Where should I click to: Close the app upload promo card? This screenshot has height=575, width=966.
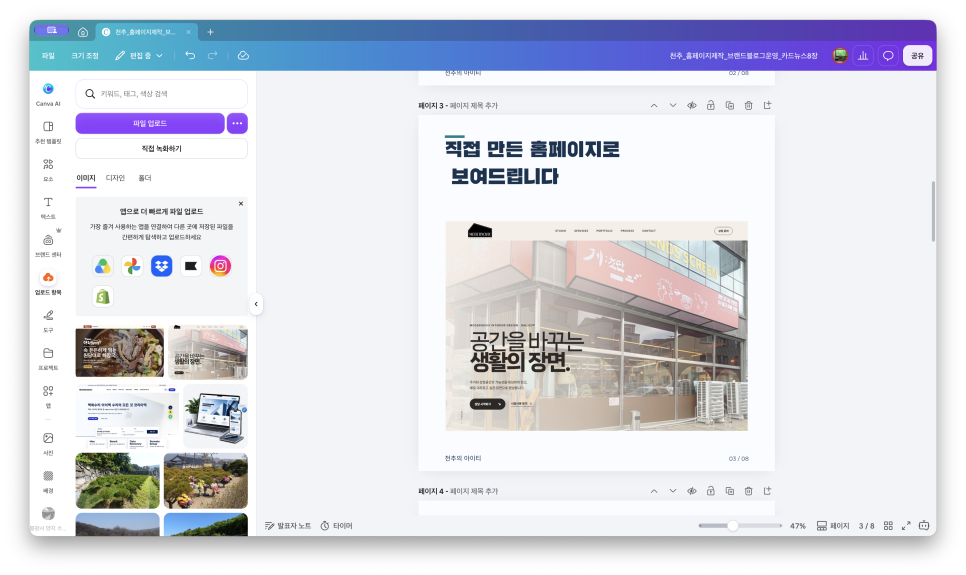click(241, 203)
